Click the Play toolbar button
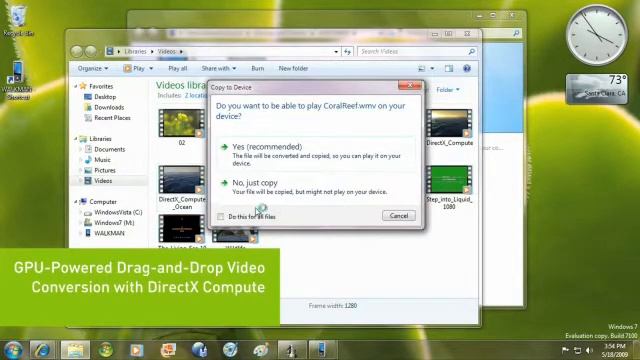Screen dimensions: 640x360 [x=134, y=69]
